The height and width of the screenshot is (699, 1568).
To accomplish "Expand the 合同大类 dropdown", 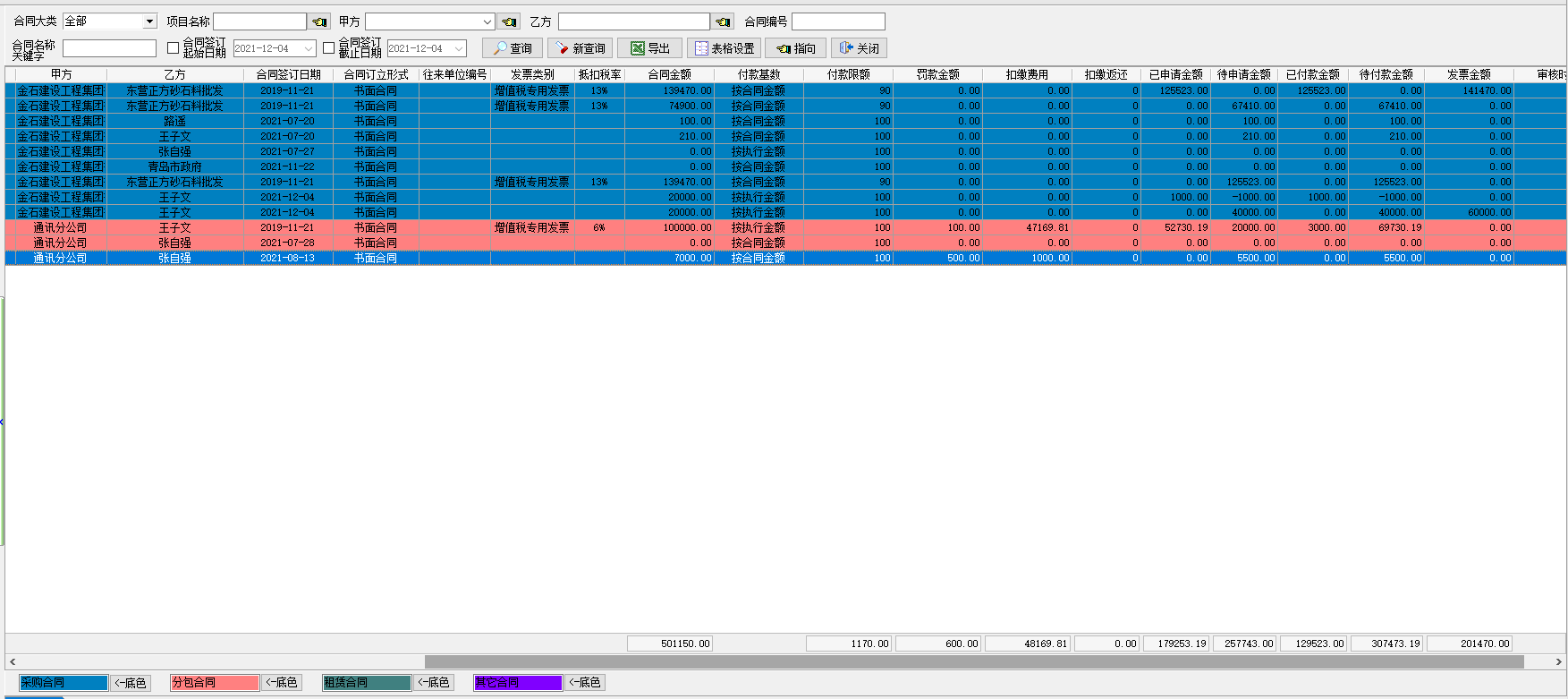I will point(149,21).
